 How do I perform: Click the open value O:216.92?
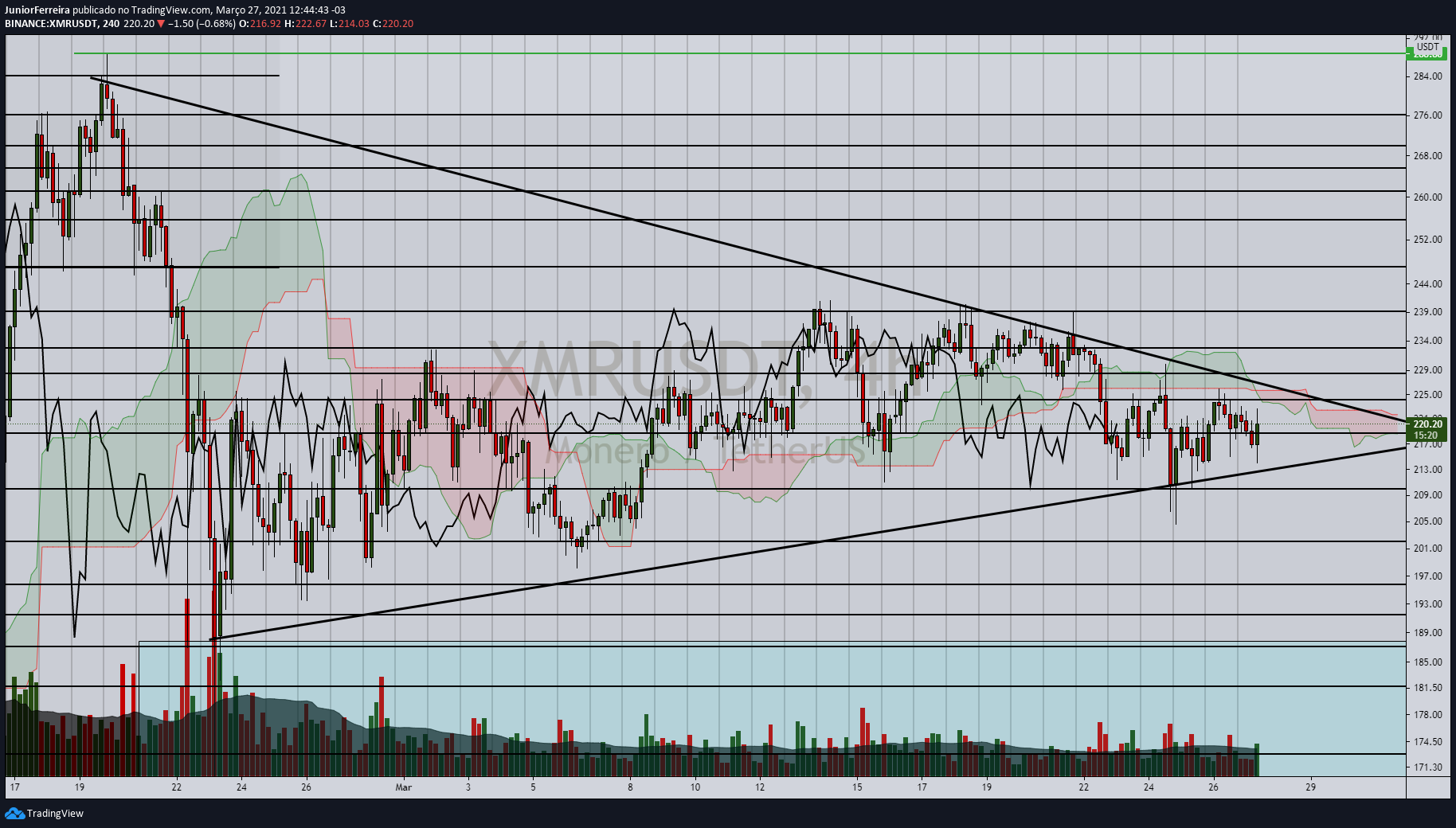[260, 24]
